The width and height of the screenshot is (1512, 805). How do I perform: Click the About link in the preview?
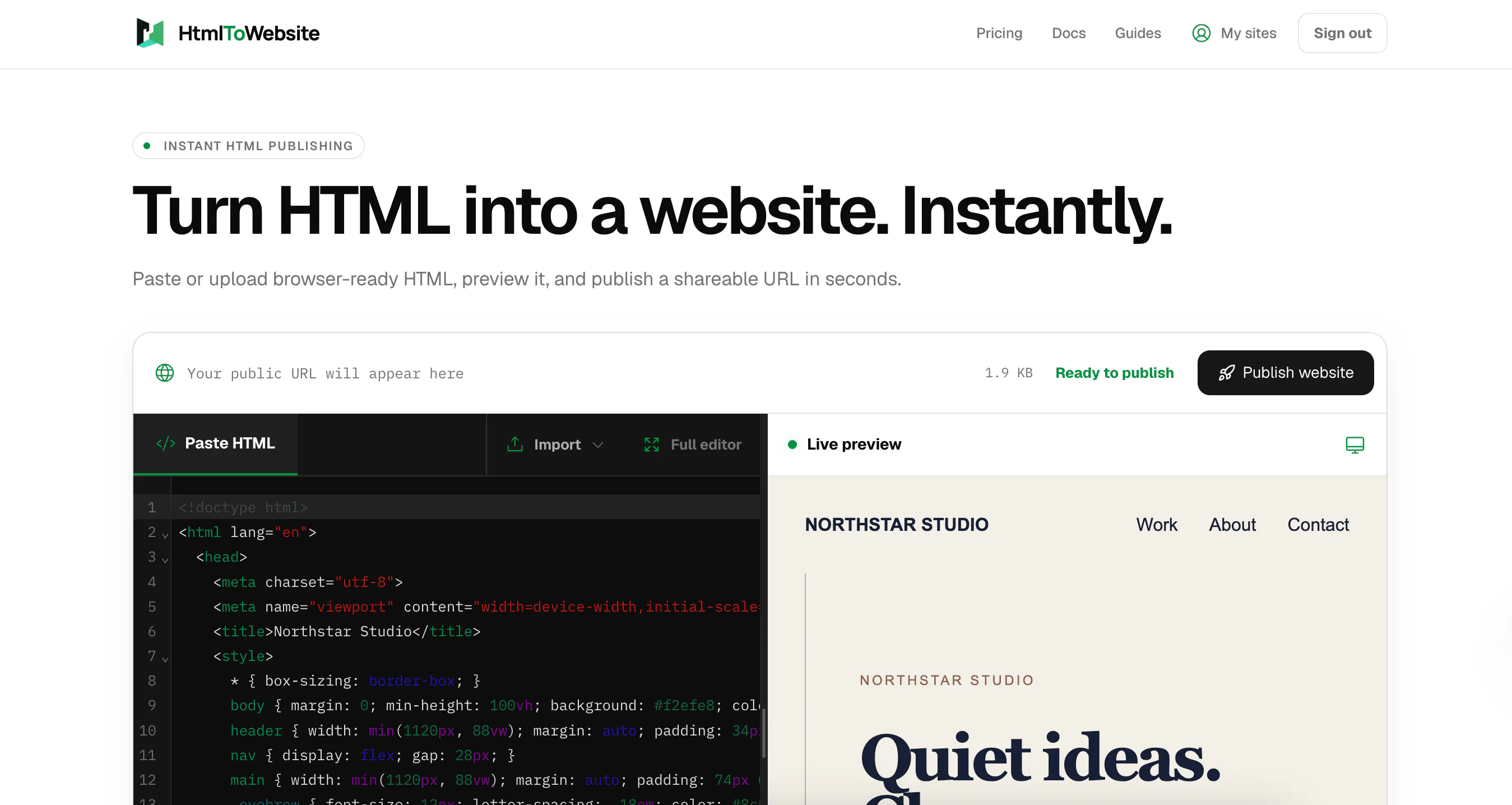click(x=1232, y=524)
